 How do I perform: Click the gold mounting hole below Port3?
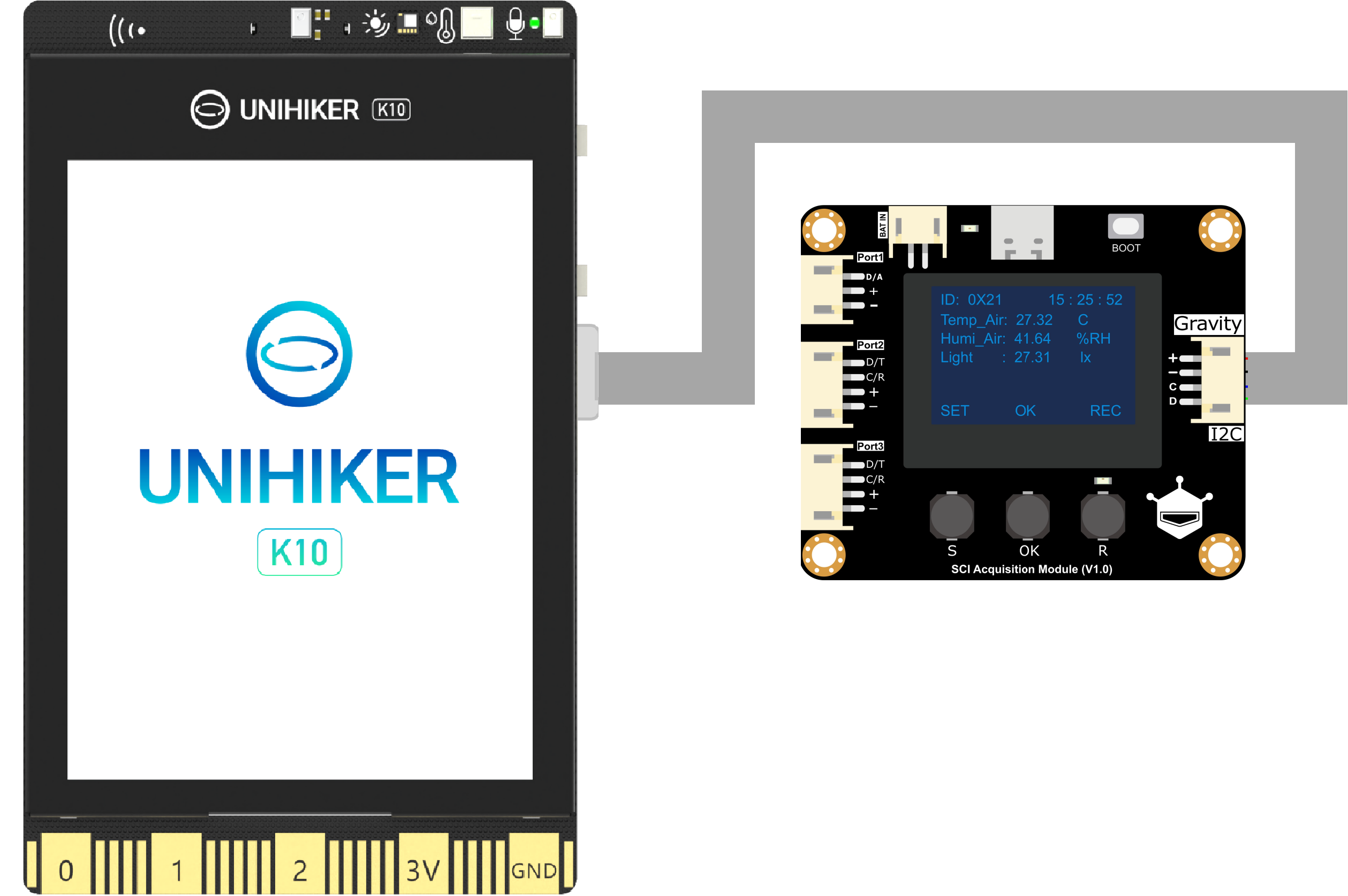tap(823, 555)
